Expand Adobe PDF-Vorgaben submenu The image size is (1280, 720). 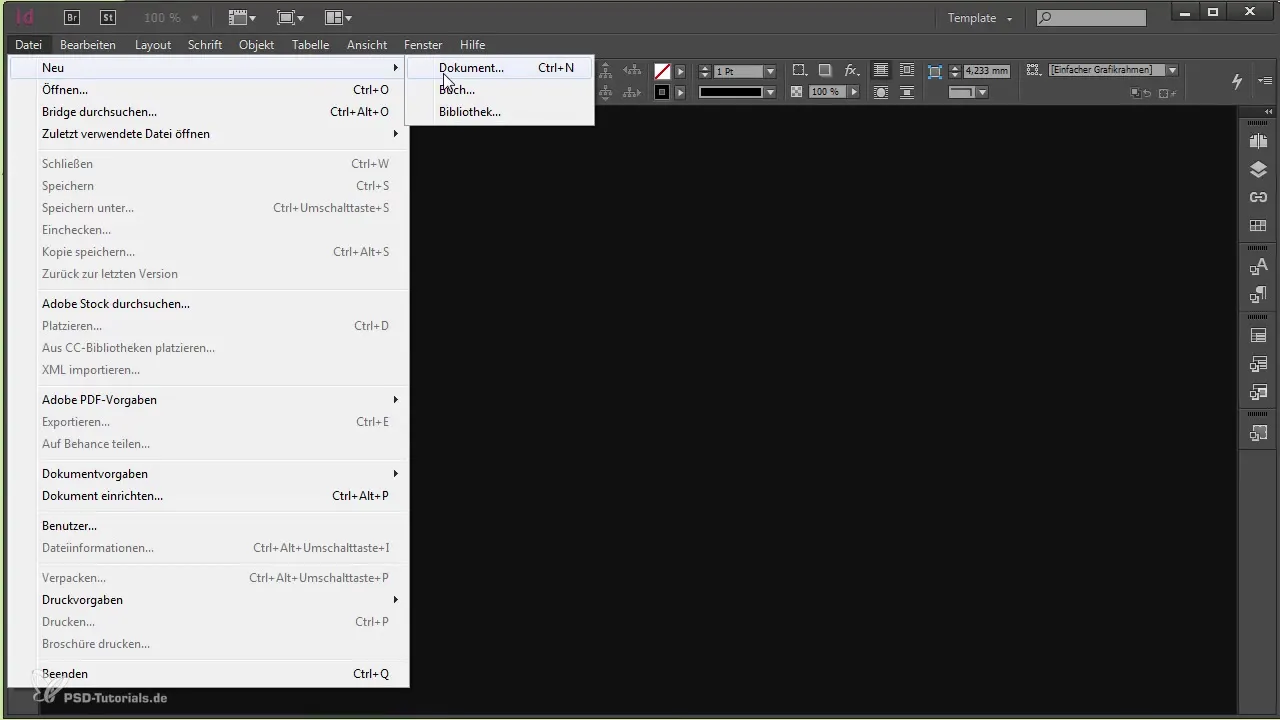point(208,400)
